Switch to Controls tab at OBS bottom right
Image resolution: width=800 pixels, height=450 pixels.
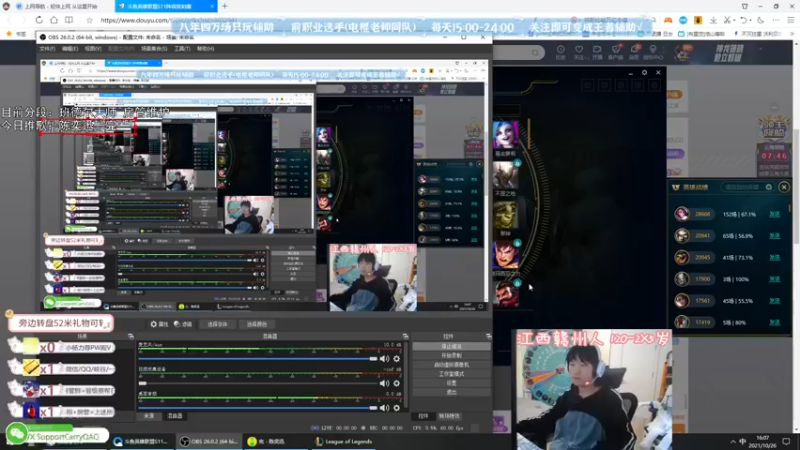coord(423,416)
